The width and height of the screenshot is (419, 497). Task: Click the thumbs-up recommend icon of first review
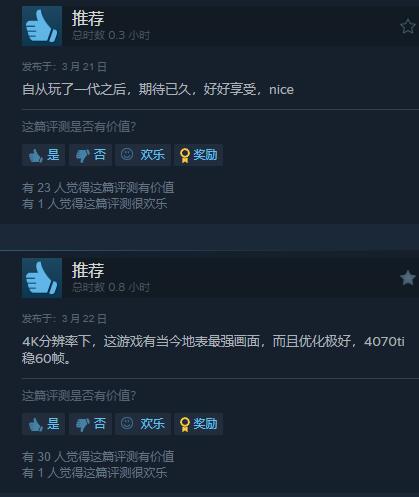click(42, 26)
